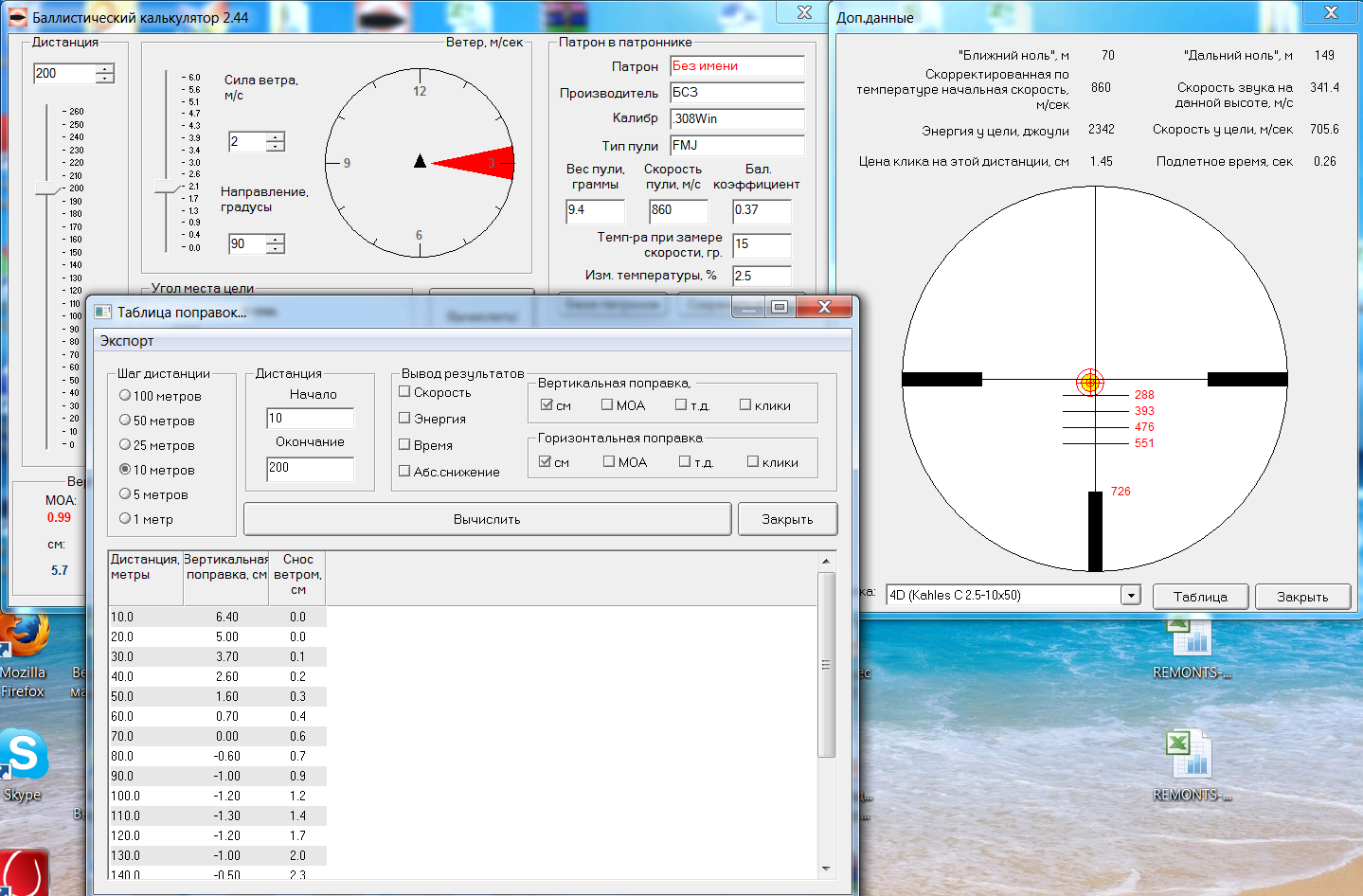The width and height of the screenshot is (1363, 896).
Task: Open the Экспорт menu
Action: (127, 341)
